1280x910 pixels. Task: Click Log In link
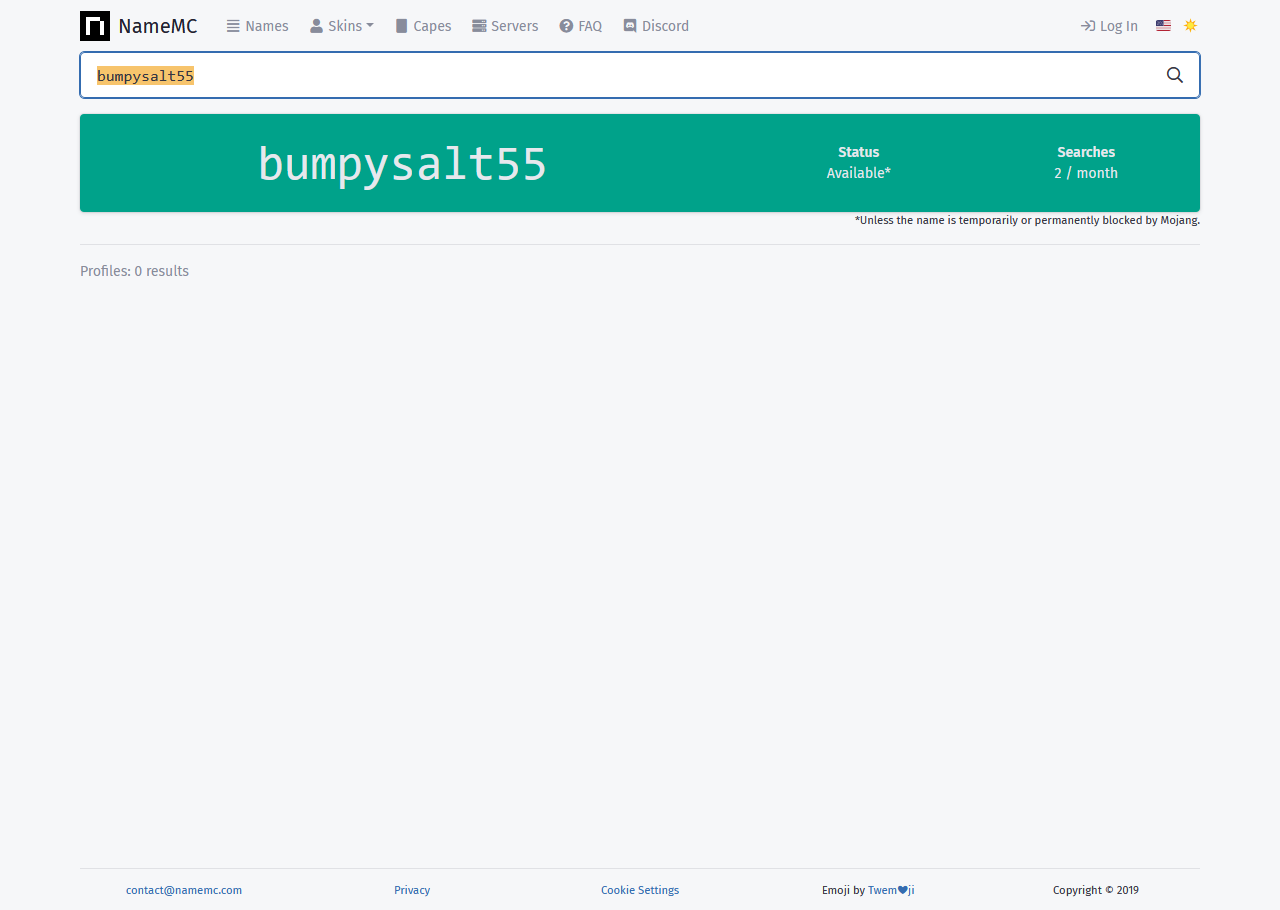[1109, 26]
